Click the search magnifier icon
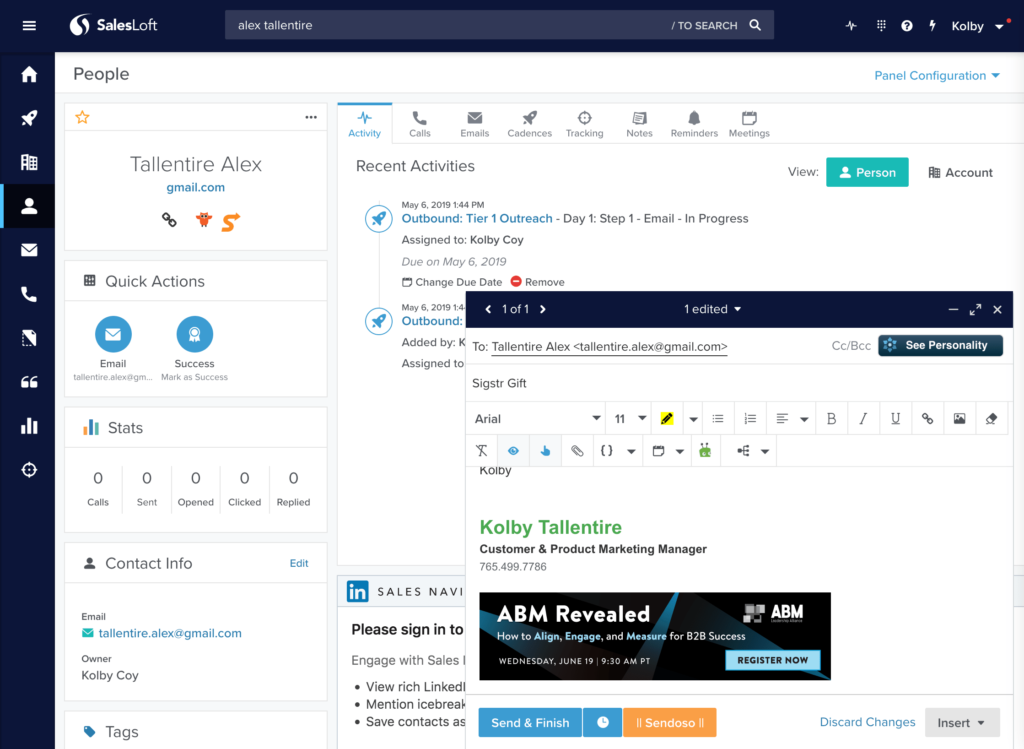 [x=755, y=25]
